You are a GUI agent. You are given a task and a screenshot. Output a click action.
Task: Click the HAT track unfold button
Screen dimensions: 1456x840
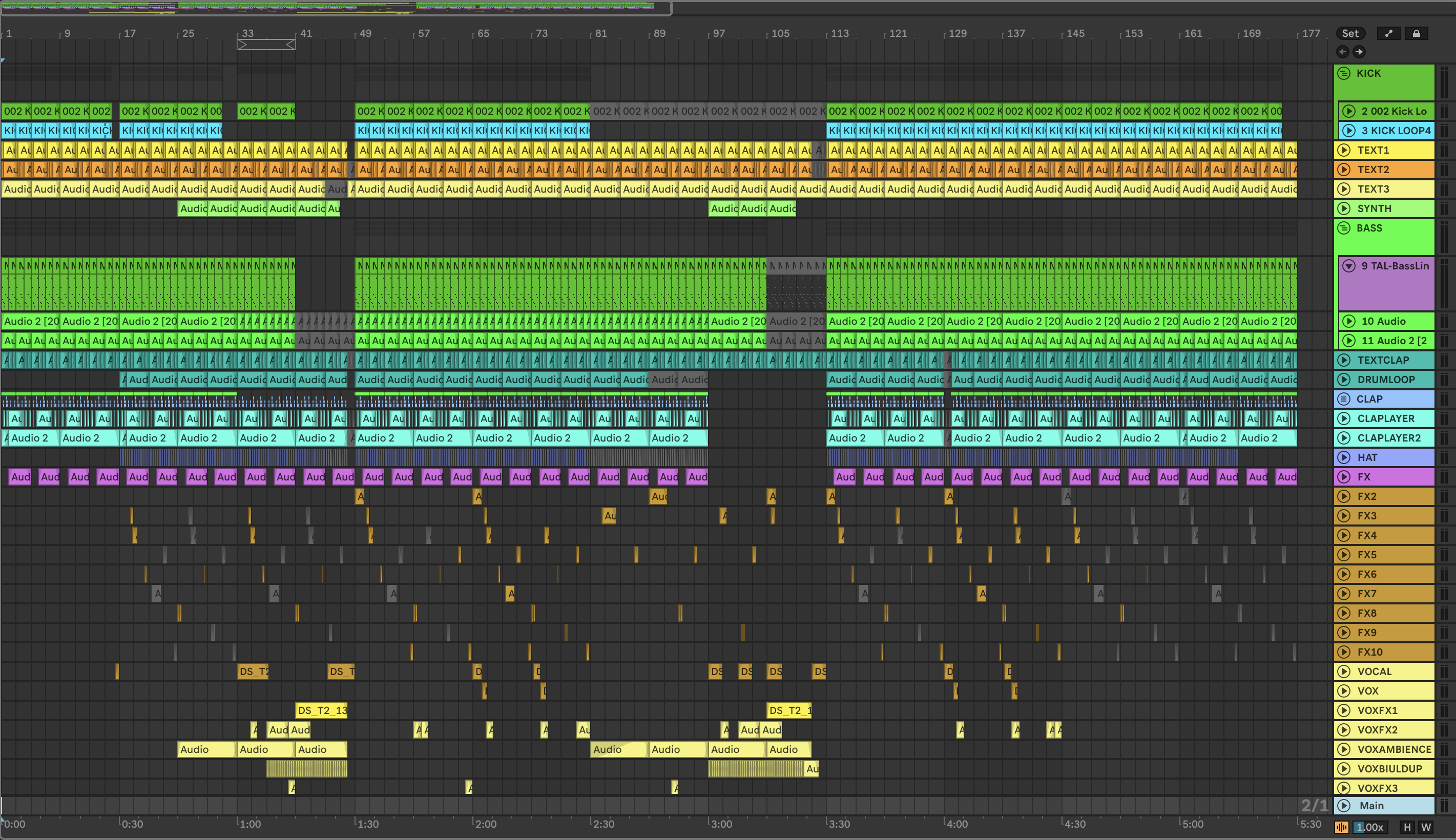(1344, 457)
